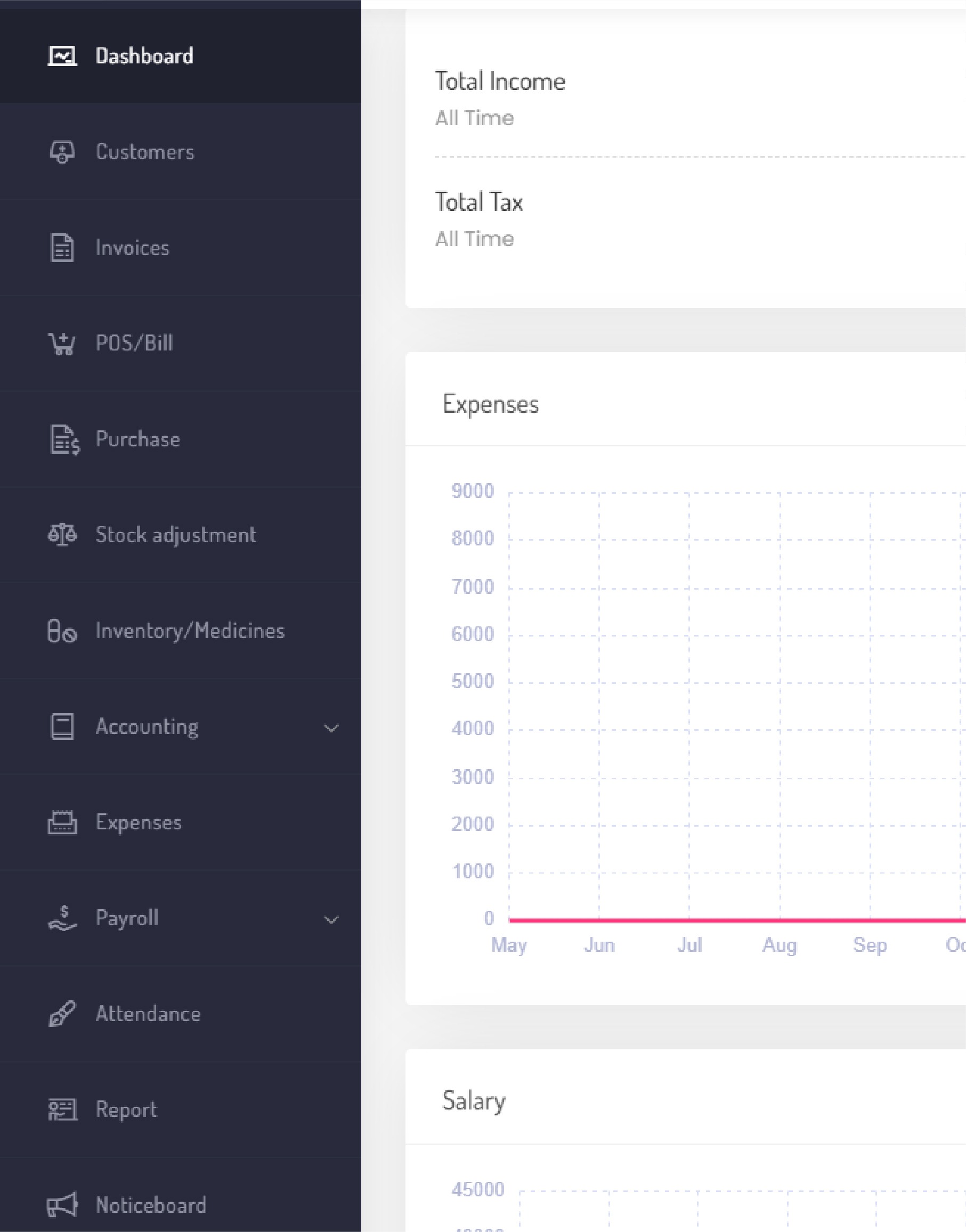The width and height of the screenshot is (966, 1232).
Task: Click the Stock adjustment scales icon
Action: (62, 535)
